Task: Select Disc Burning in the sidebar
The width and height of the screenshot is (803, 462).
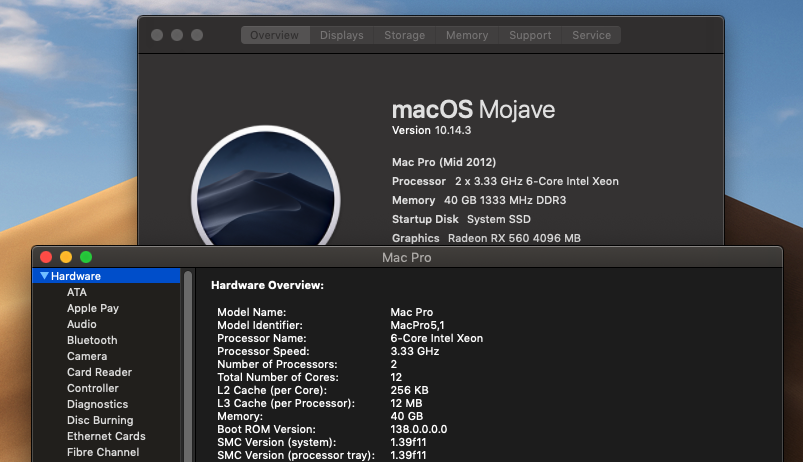Action: [100, 420]
